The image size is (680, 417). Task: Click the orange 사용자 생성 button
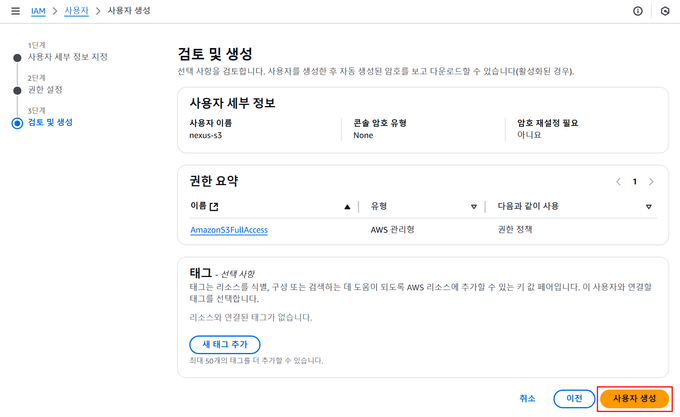pyautogui.click(x=634, y=398)
